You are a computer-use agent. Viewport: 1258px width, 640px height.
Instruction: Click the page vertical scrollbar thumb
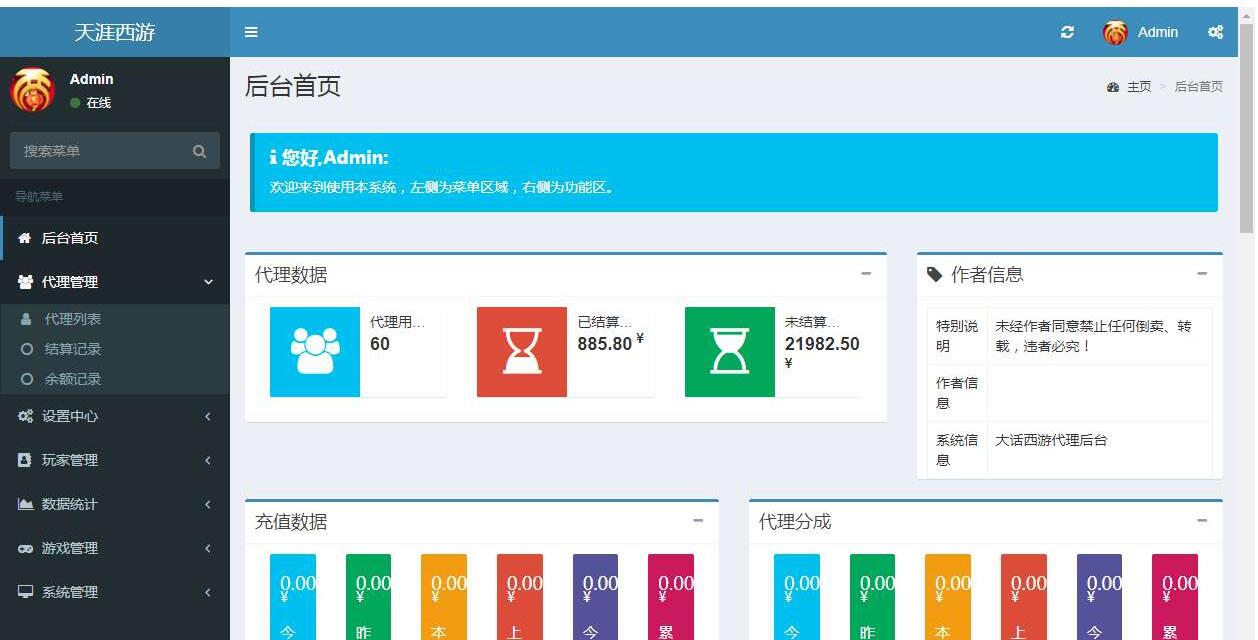[1246, 130]
